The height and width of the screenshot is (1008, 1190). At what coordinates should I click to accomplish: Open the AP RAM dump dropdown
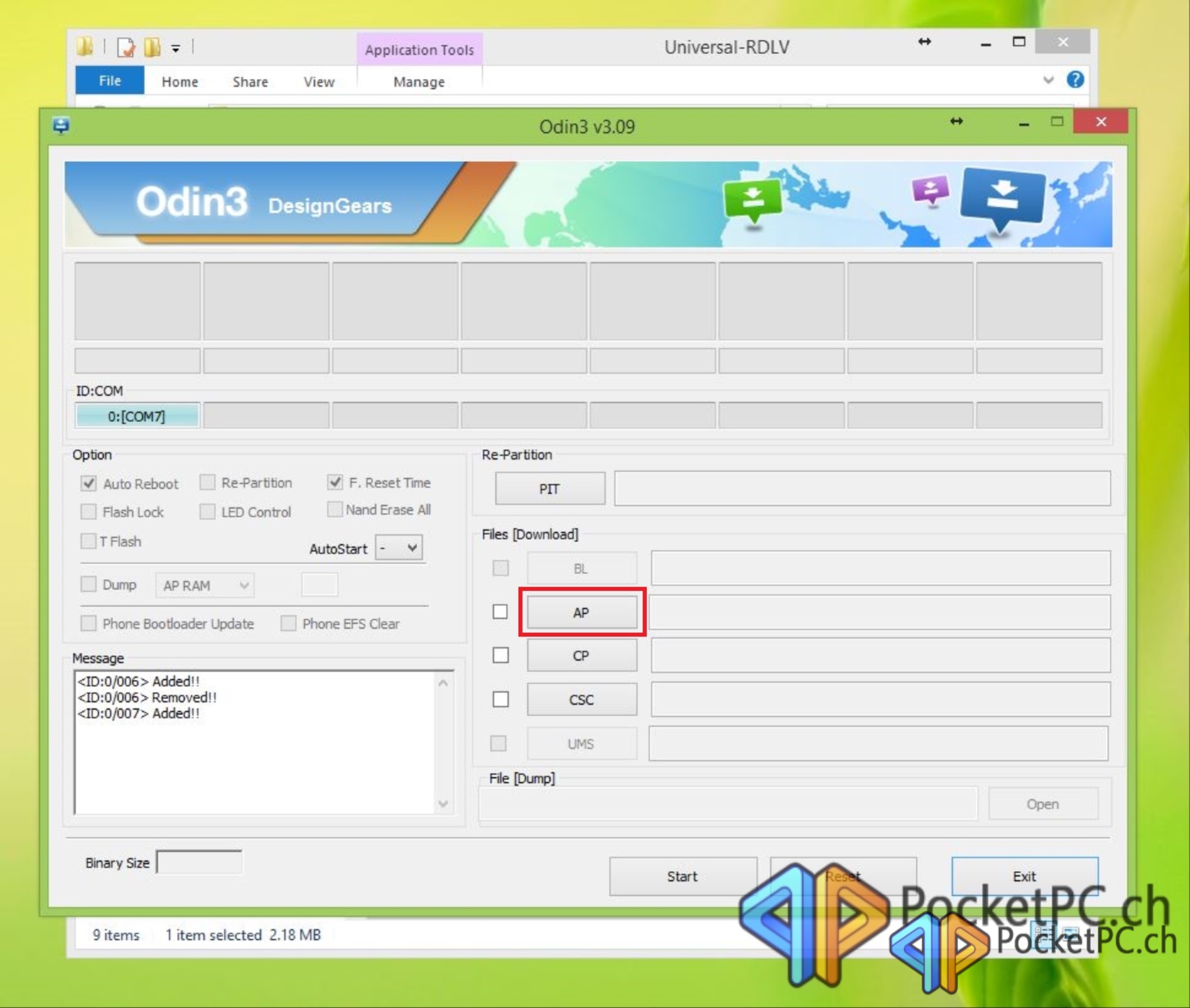(x=205, y=585)
